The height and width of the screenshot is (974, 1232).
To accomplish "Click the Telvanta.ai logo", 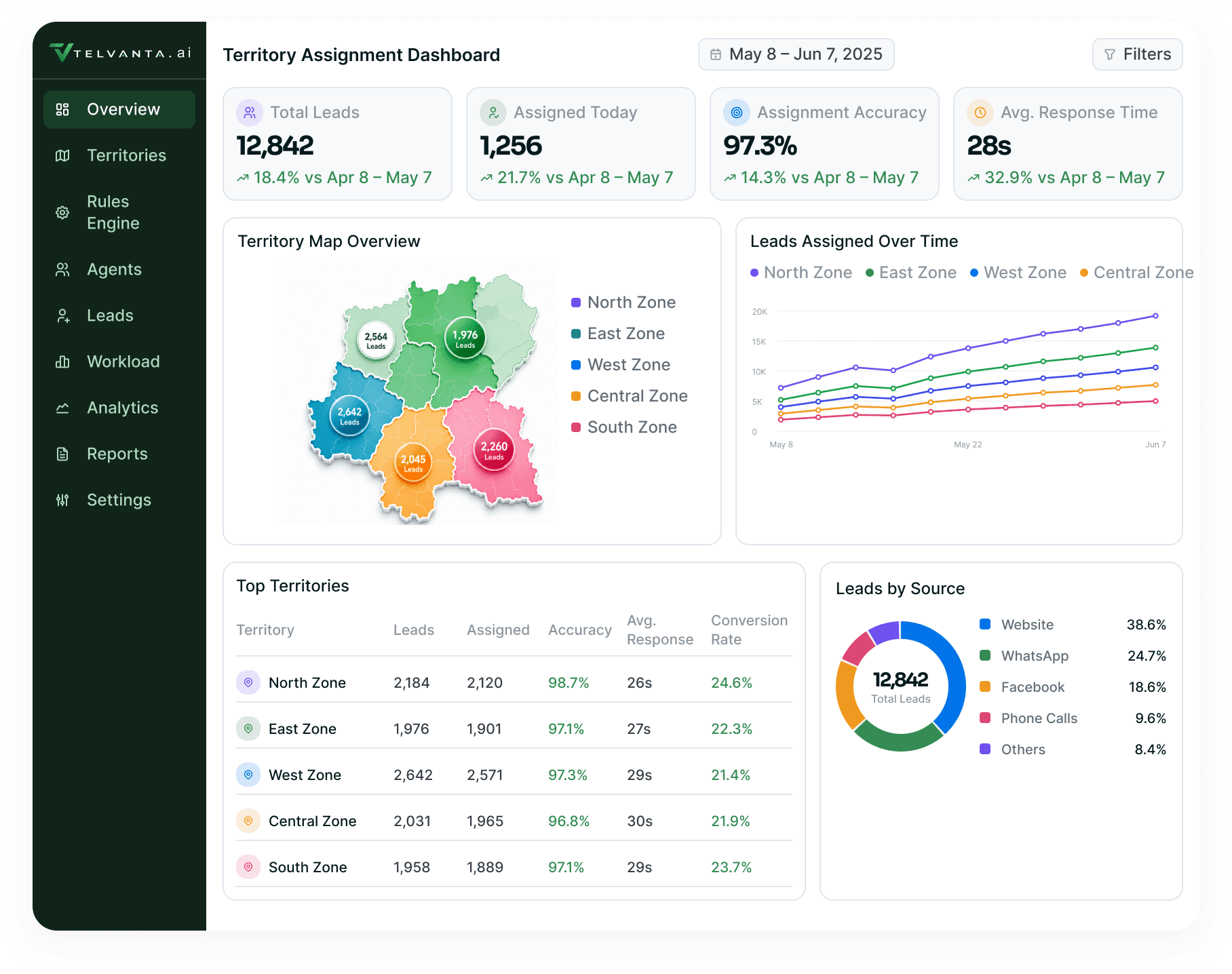I will (x=120, y=53).
